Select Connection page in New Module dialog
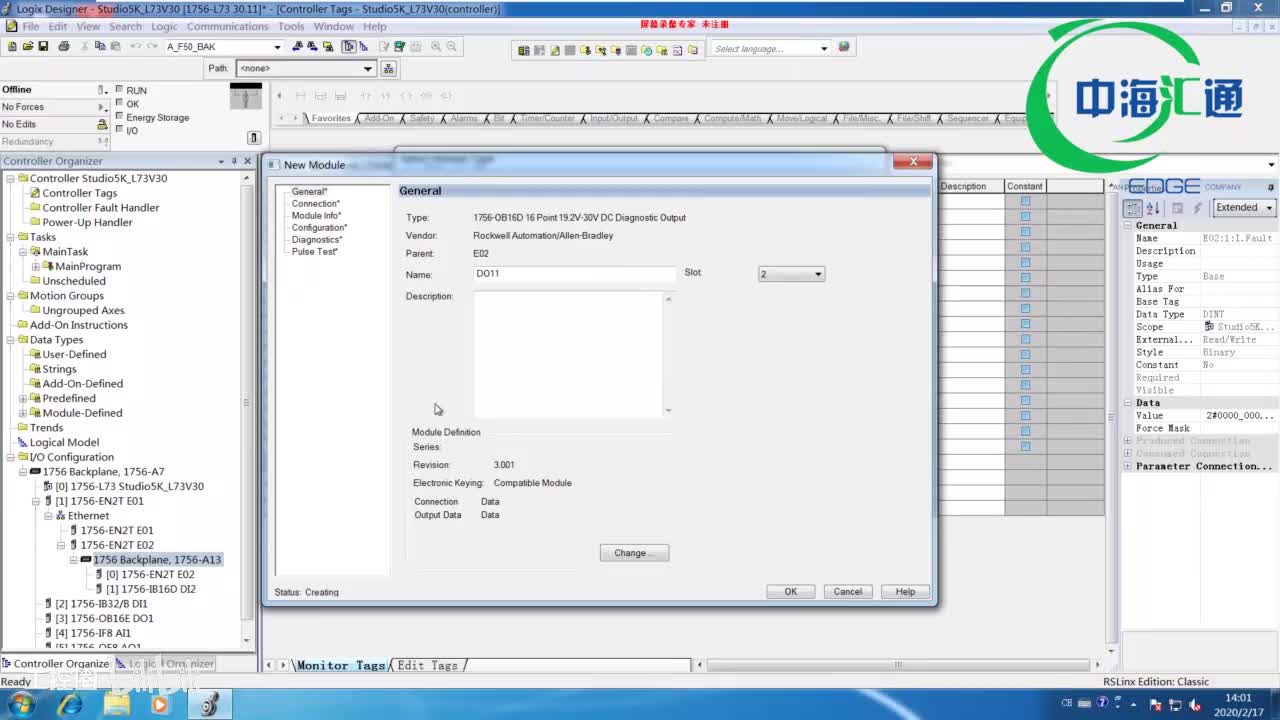 coord(316,204)
